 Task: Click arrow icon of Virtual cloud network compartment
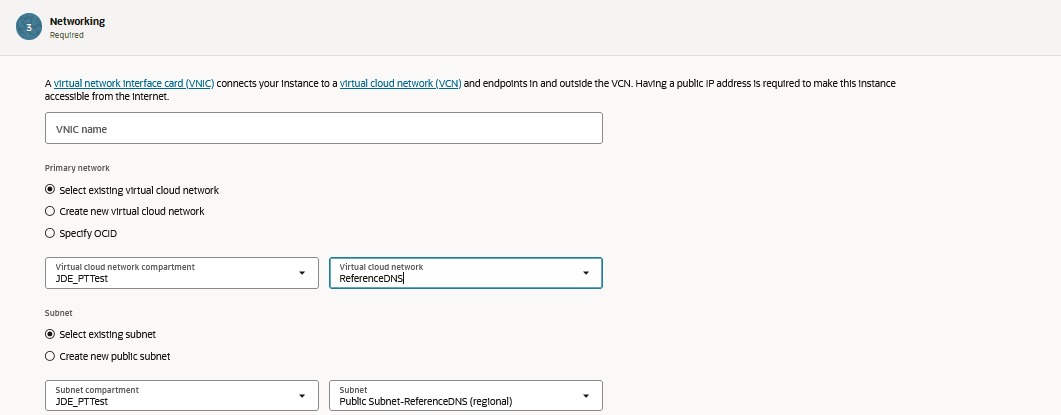pos(302,273)
